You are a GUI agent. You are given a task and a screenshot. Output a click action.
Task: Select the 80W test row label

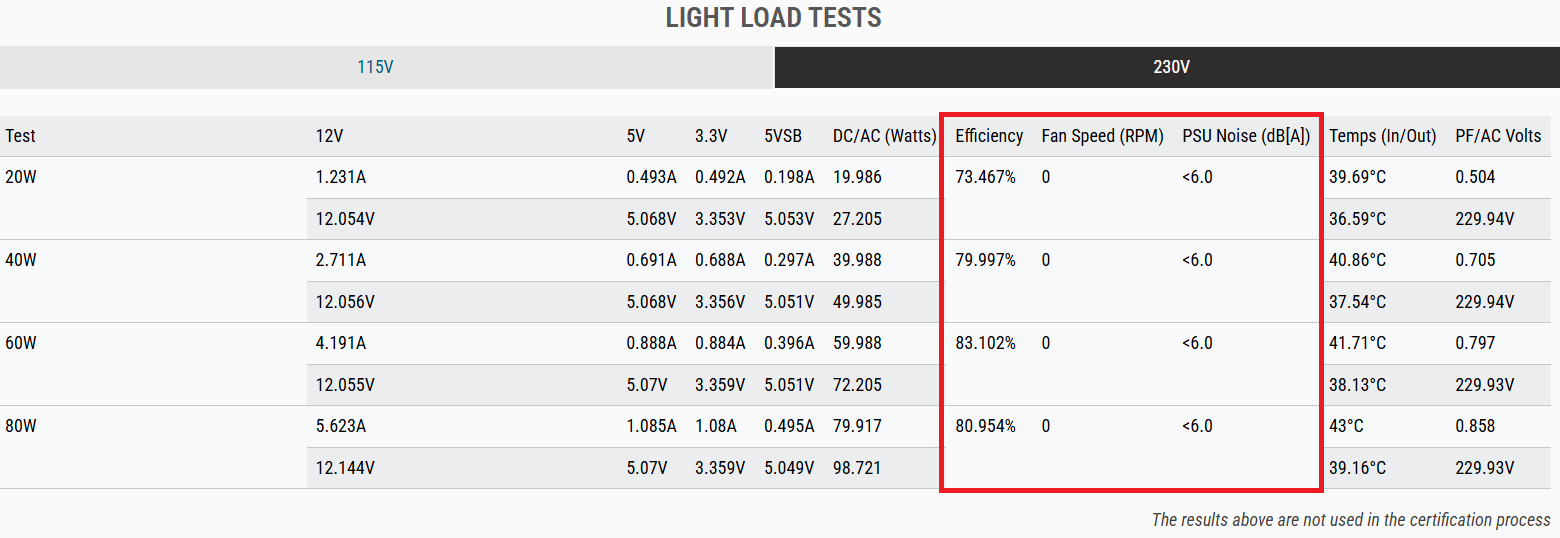point(21,426)
